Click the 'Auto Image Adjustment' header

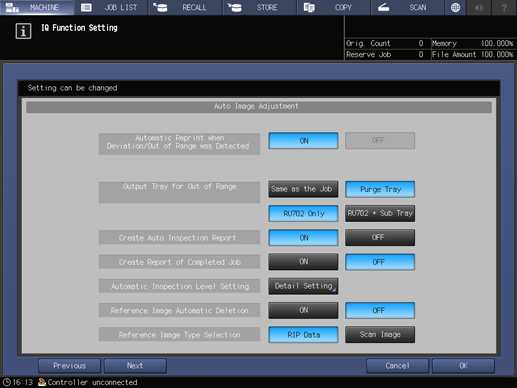click(x=259, y=107)
